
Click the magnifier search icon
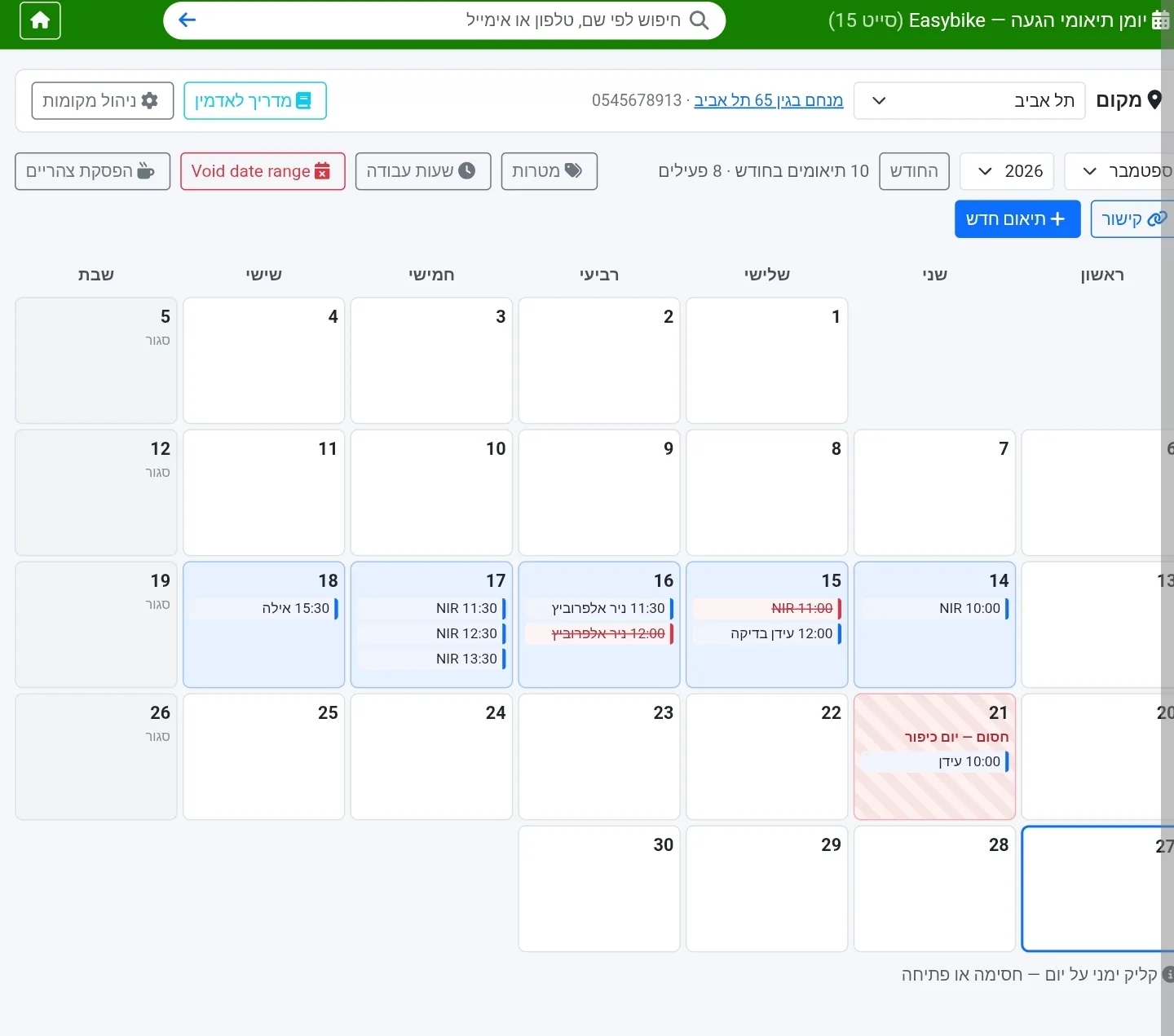700,20
